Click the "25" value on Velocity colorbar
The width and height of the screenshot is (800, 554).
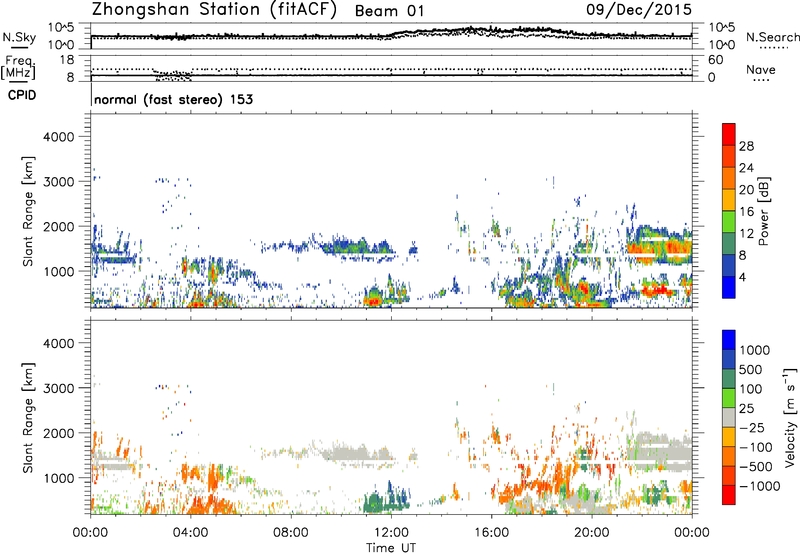click(747, 409)
